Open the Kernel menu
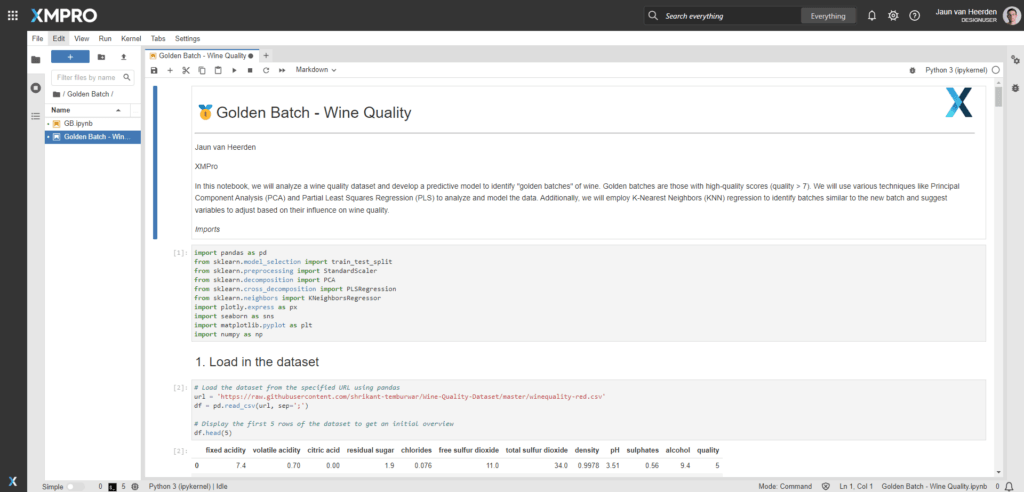This screenshot has width=1024, height=492. click(x=130, y=38)
